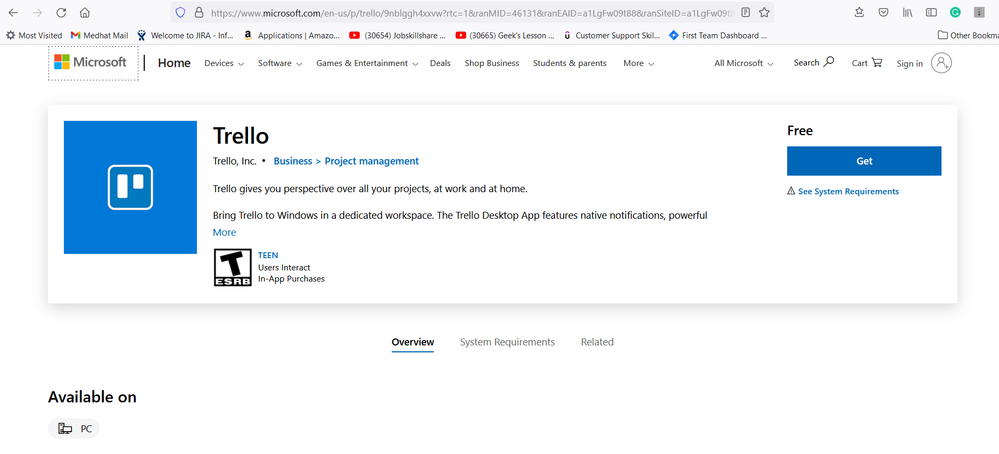
Task: Open the browser home page icon
Action: [85, 12]
